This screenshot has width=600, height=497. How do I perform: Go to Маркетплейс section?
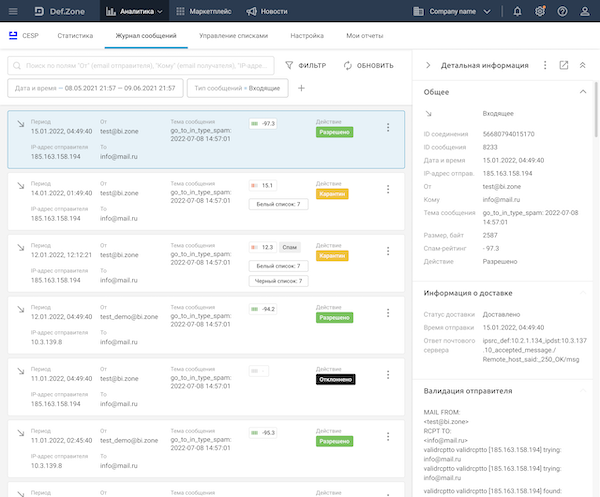pyautogui.click(x=204, y=11)
